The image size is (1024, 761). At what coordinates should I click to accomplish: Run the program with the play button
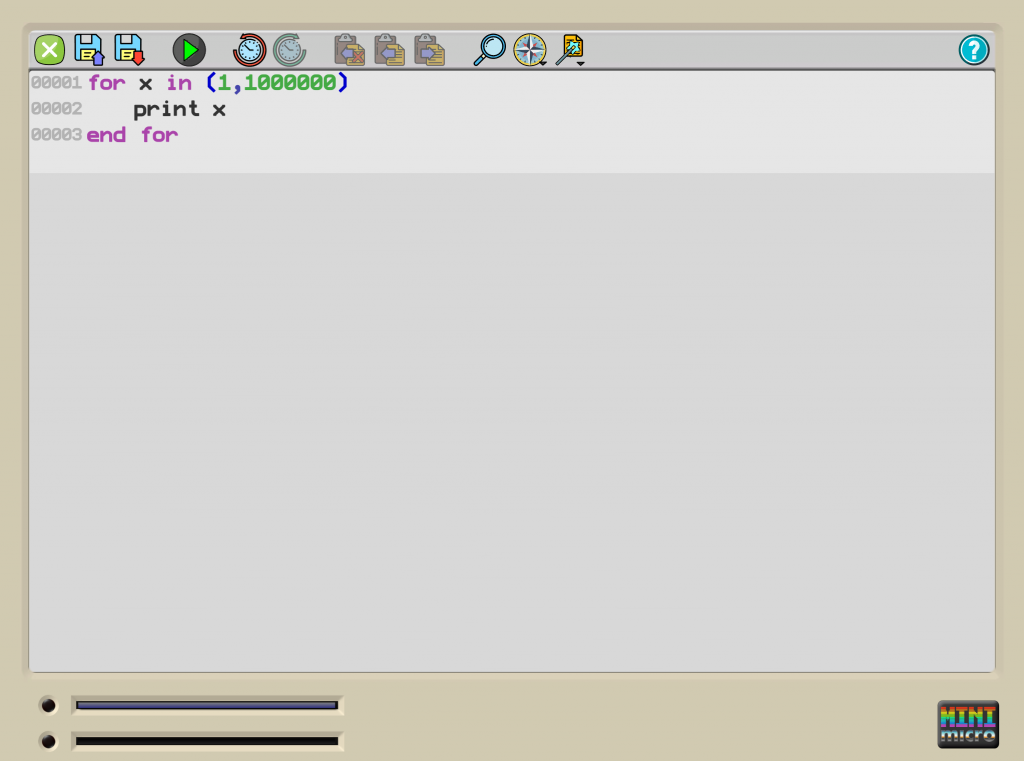189,50
